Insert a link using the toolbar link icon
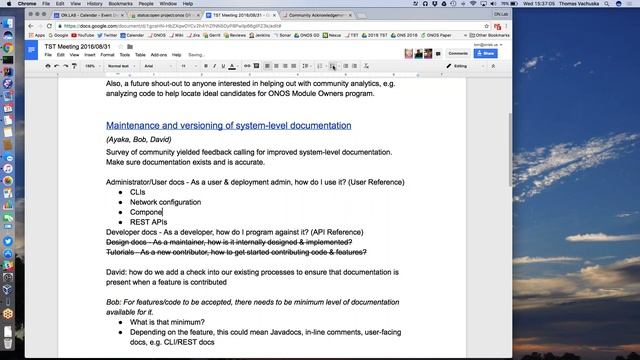 (247, 66)
